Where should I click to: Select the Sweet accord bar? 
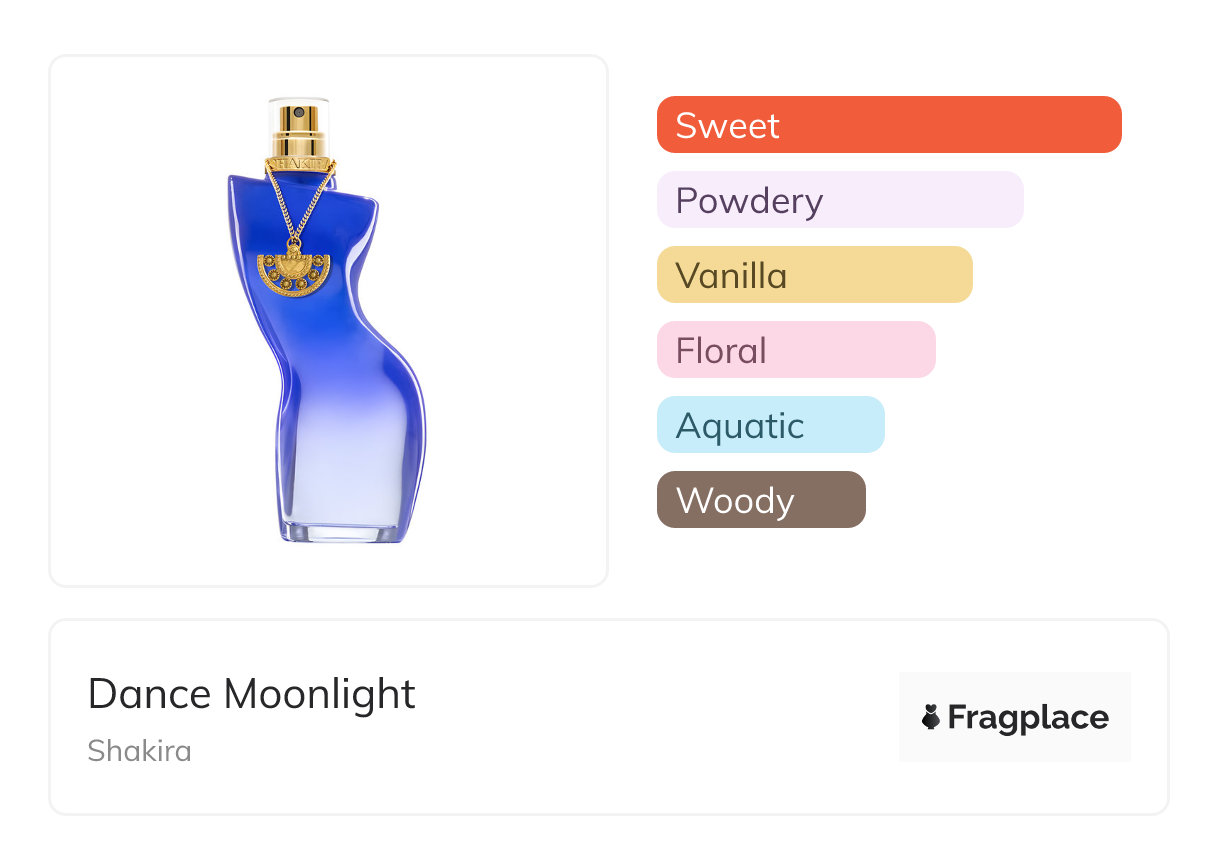pos(889,125)
